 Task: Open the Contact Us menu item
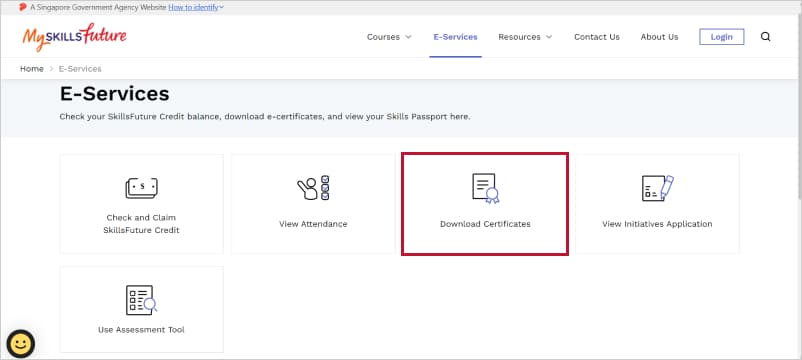click(x=596, y=37)
